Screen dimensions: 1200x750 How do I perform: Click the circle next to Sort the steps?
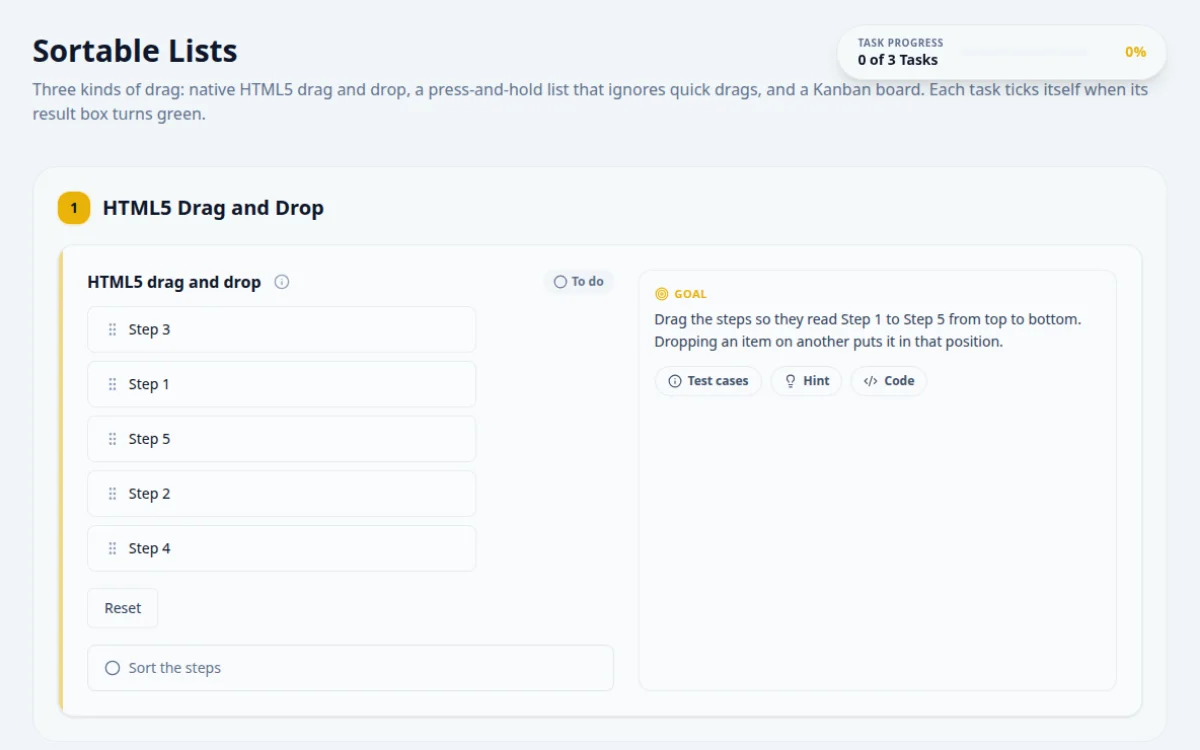(x=112, y=668)
